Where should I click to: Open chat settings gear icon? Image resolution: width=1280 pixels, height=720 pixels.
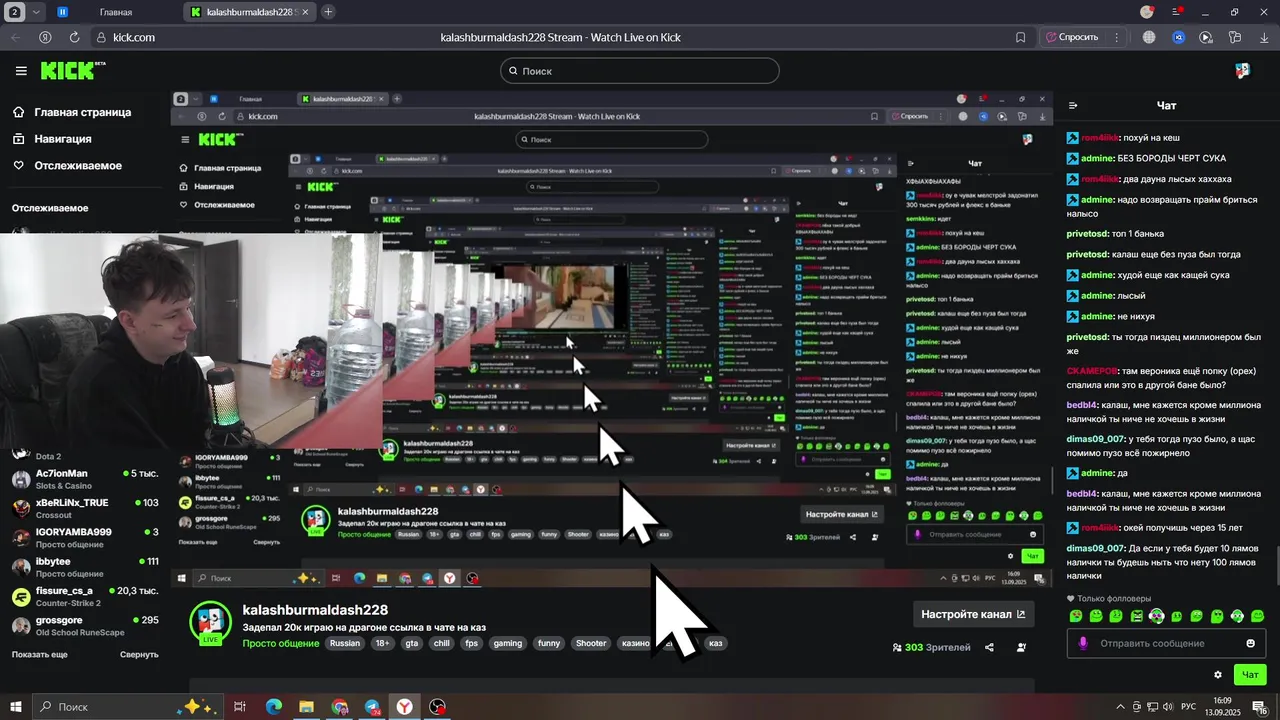click(1217, 675)
